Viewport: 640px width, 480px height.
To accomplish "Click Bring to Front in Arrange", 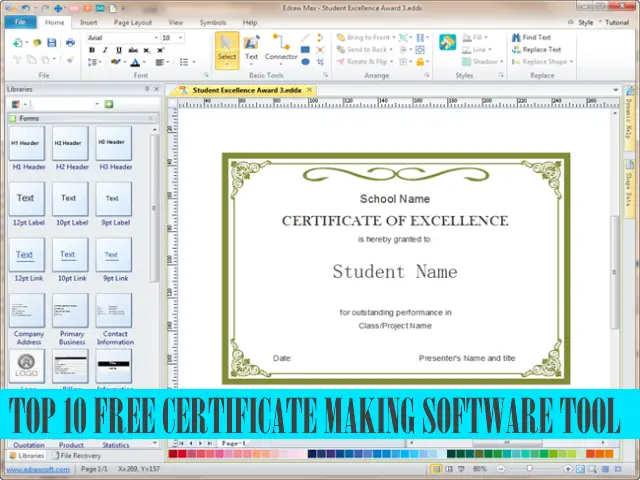I will [x=364, y=37].
